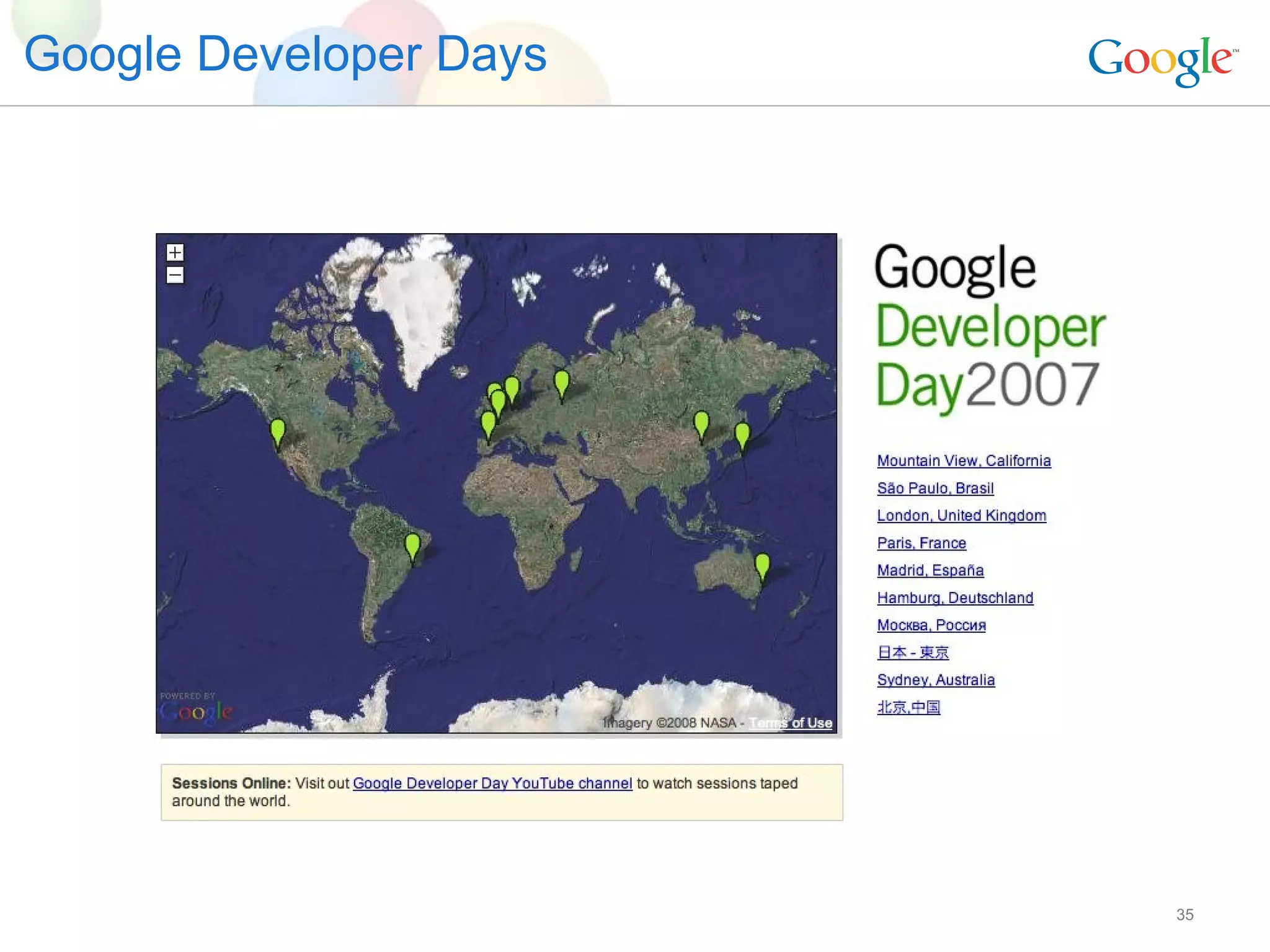Click the 'Google Developer Days' slide title

pos(285,55)
